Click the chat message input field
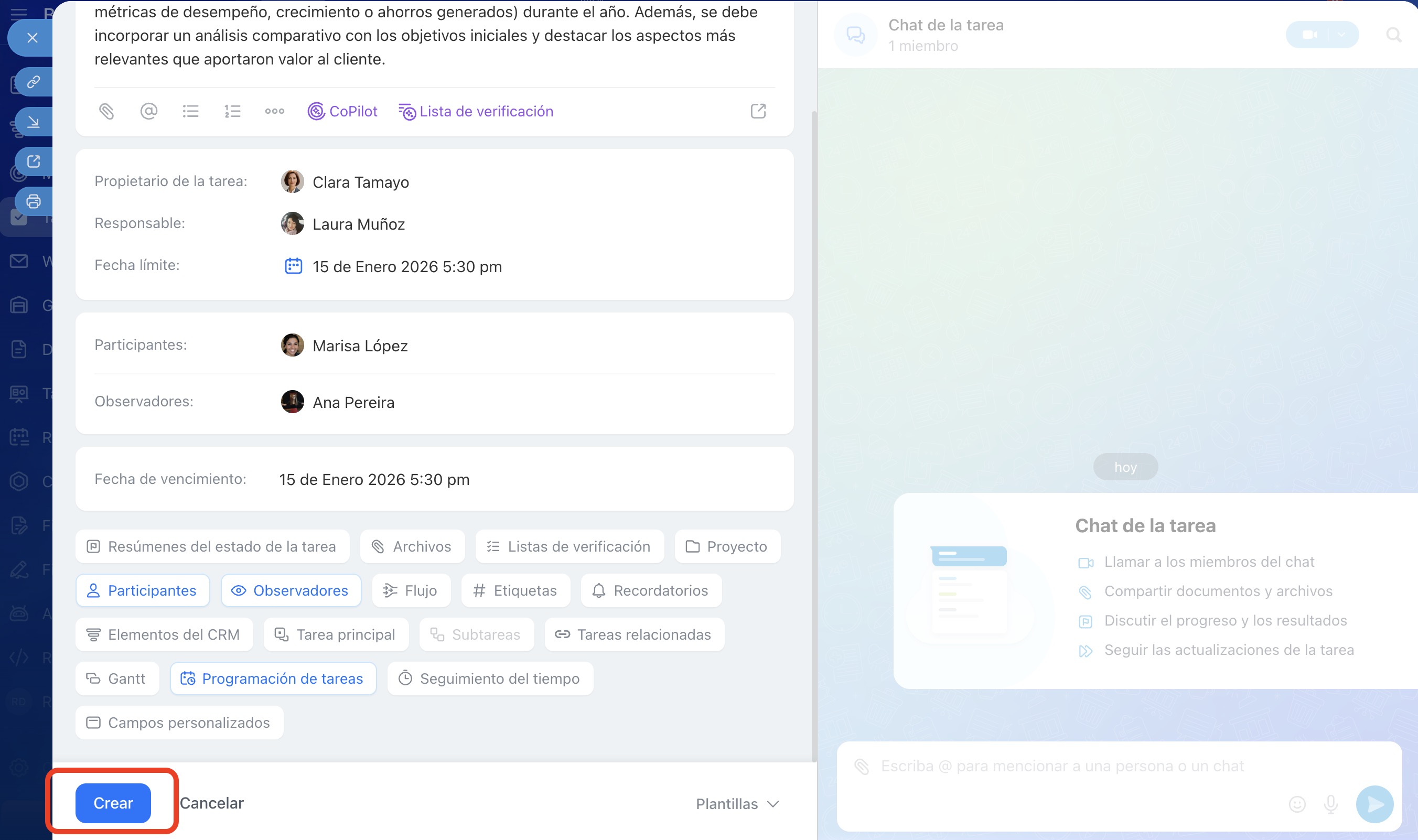The image size is (1418, 840). (x=1076, y=767)
